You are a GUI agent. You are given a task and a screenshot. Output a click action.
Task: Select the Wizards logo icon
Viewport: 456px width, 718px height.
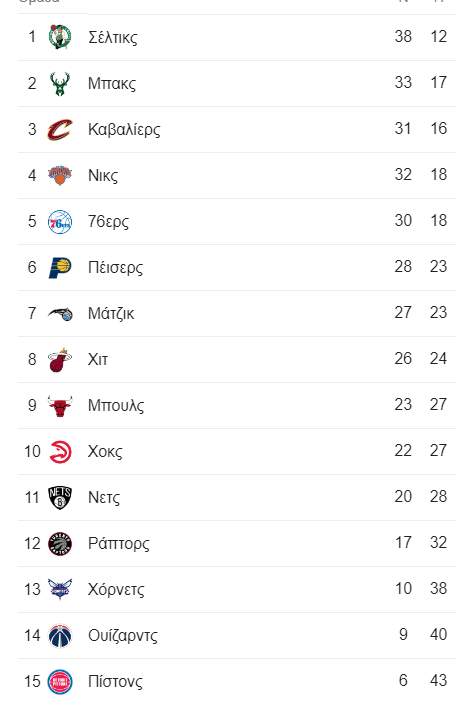(x=60, y=636)
